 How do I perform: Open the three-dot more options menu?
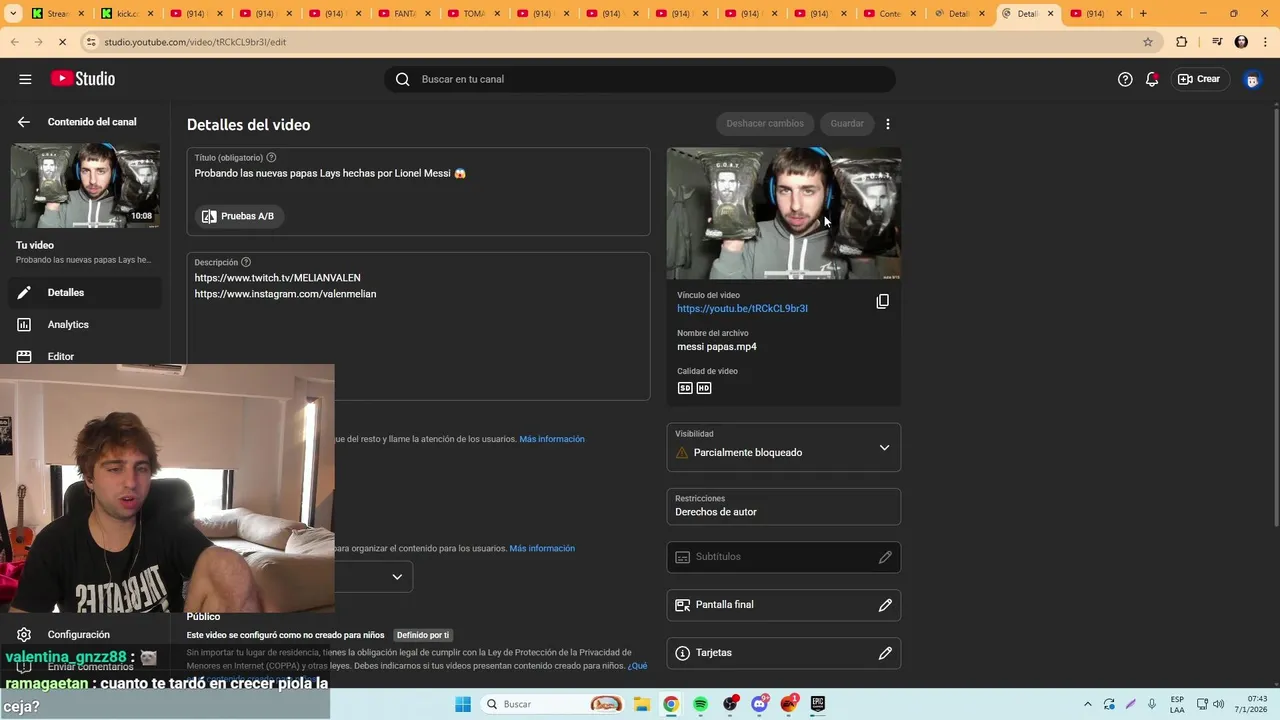(x=888, y=124)
